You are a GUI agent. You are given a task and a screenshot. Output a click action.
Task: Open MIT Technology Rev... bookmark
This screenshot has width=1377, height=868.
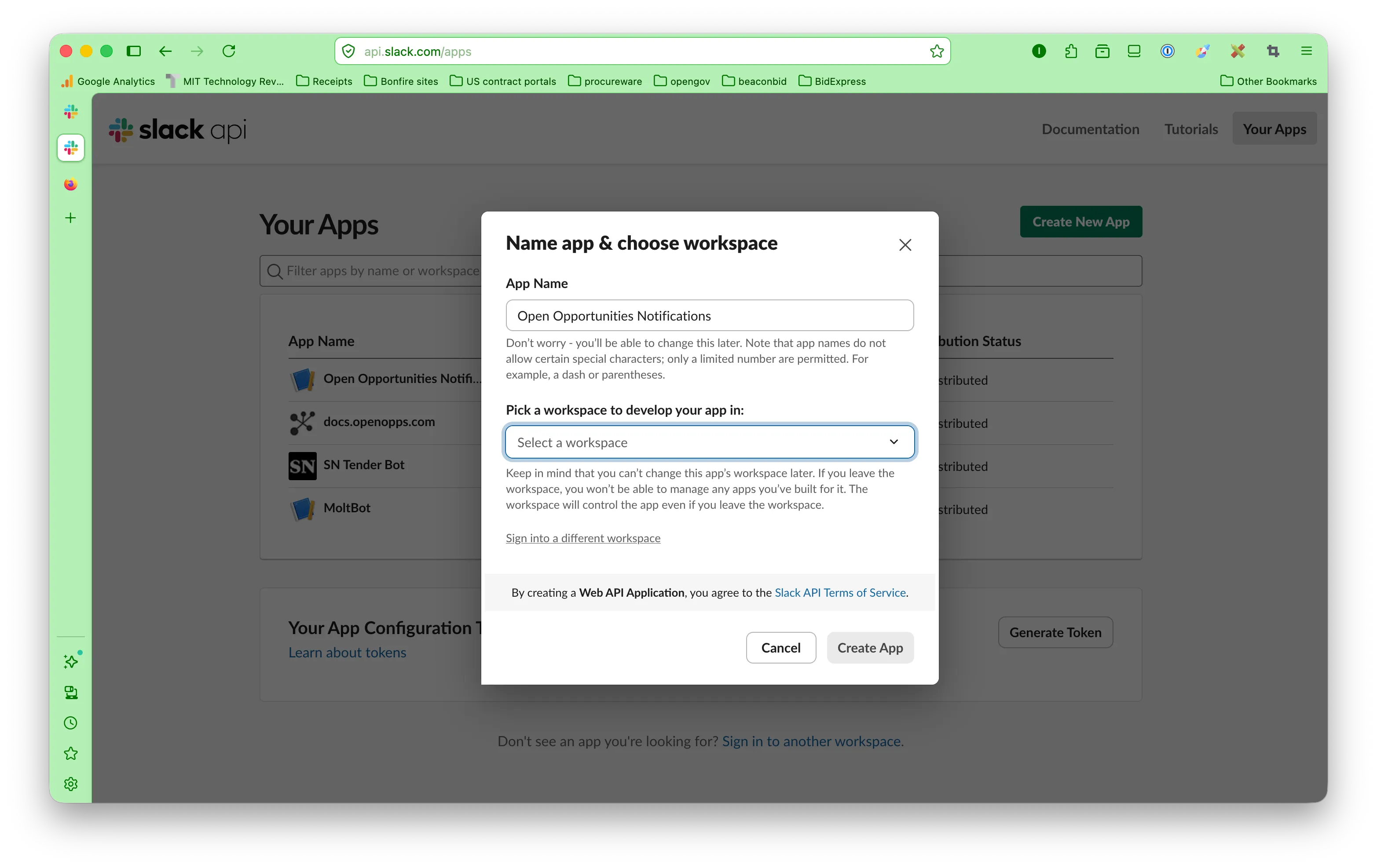click(225, 81)
